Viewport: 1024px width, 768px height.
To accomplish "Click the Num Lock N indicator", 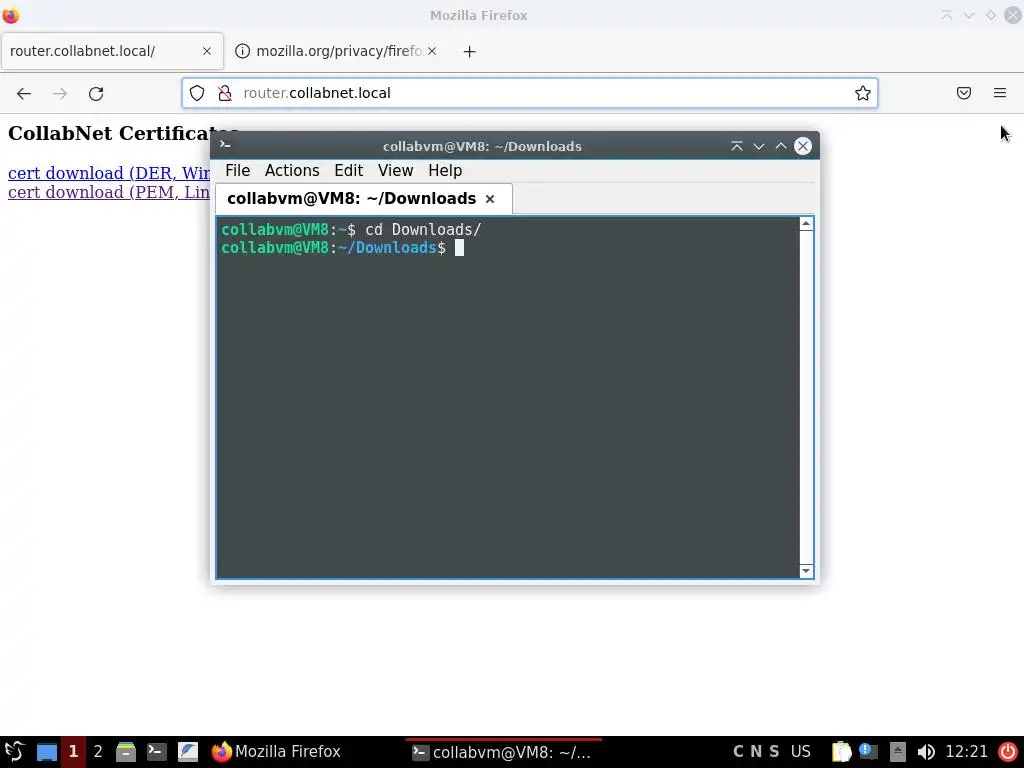I will coord(756,752).
